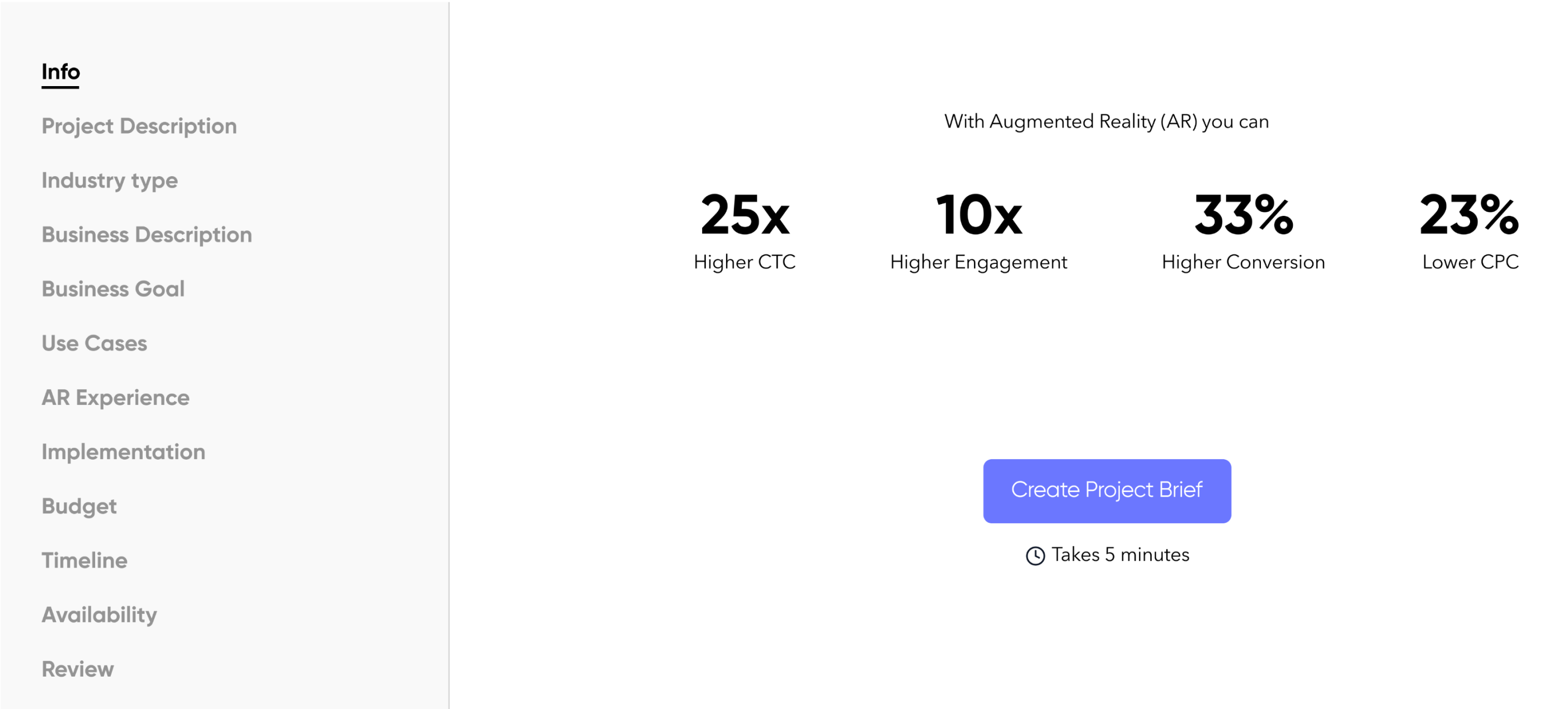Navigate to Use Cases section

click(94, 343)
